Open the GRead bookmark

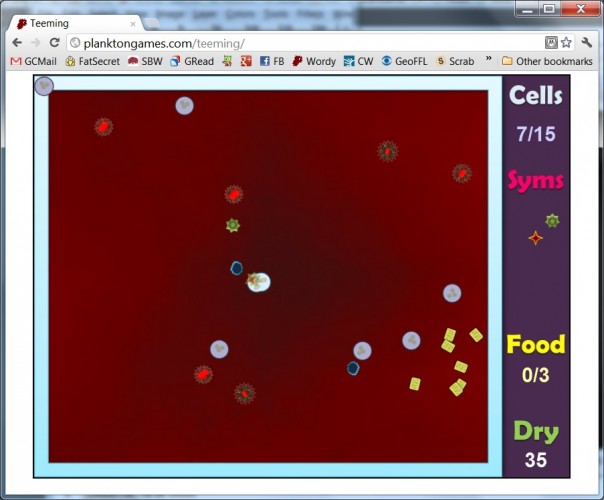(x=192, y=61)
